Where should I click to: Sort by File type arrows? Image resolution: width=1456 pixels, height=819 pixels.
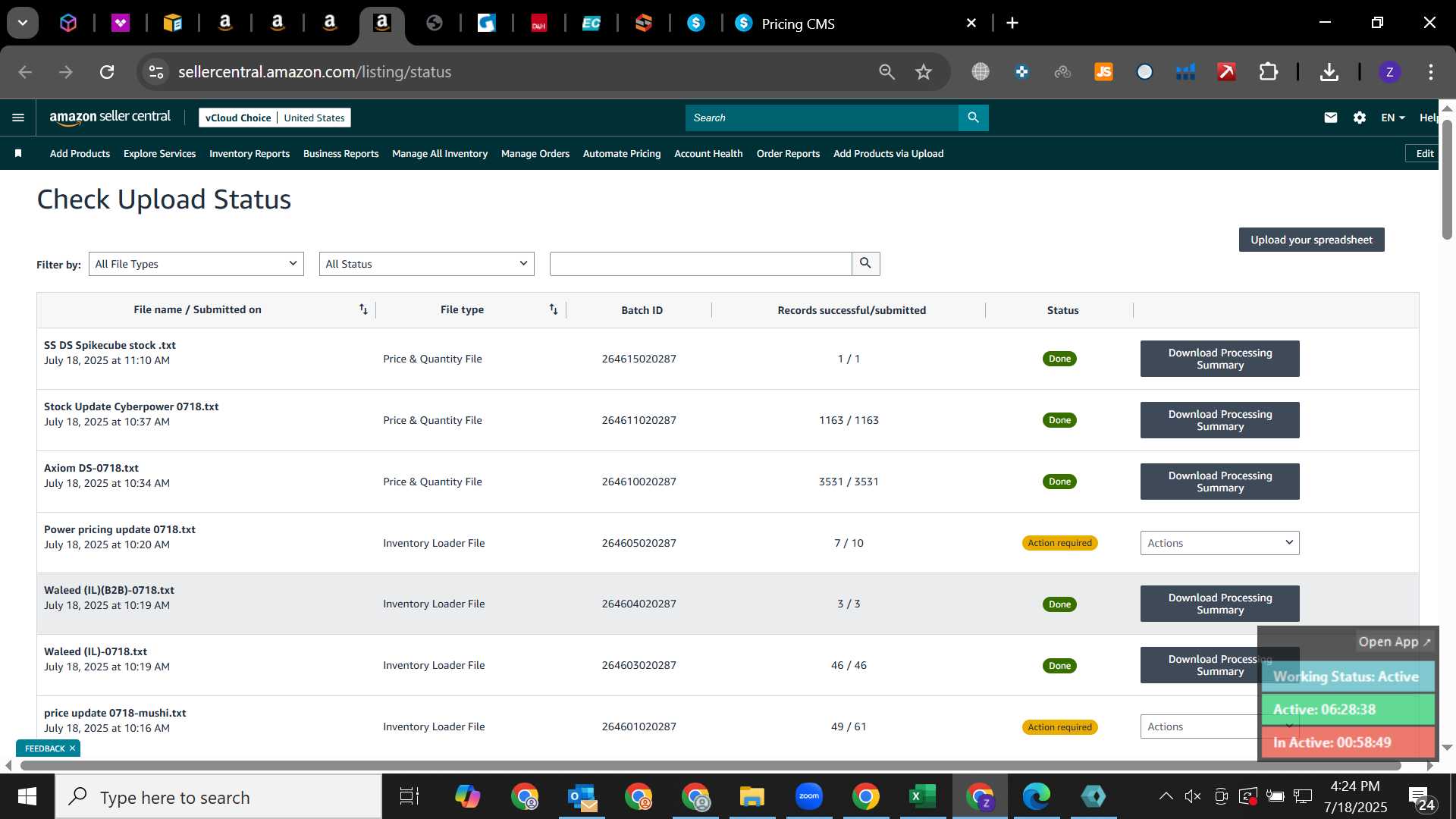point(554,309)
